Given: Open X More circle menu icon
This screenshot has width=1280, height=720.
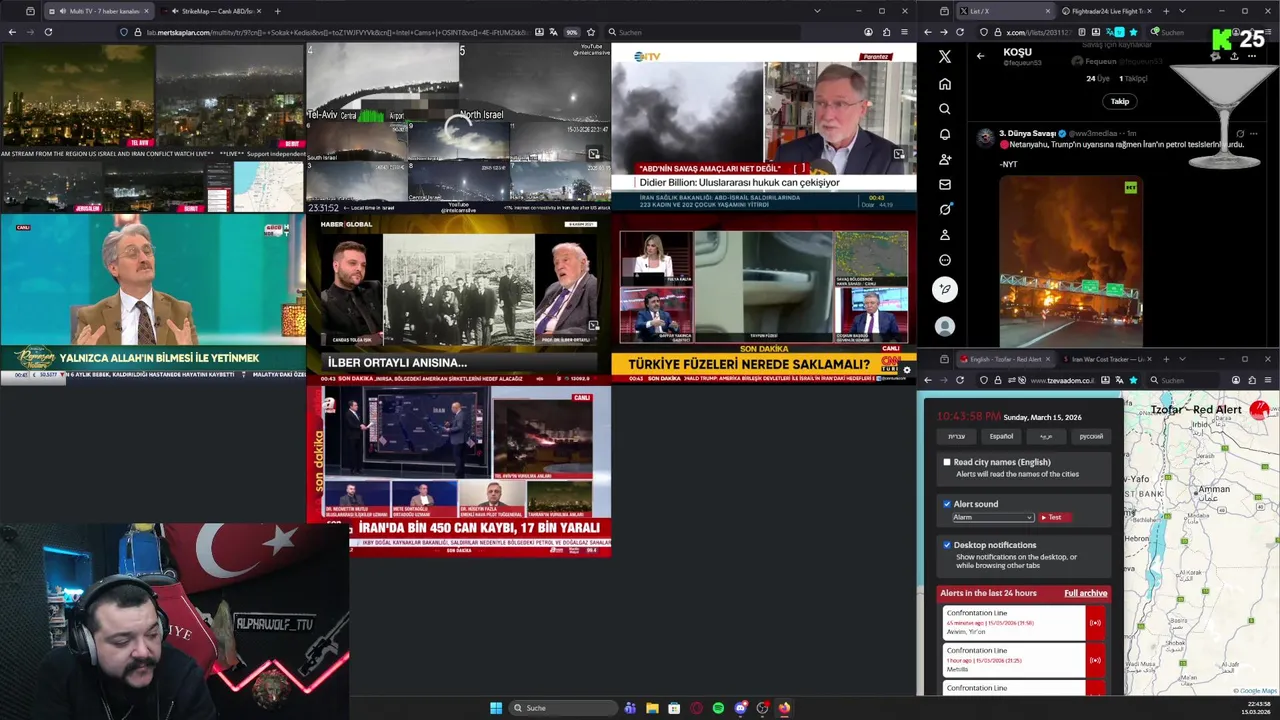Looking at the screenshot, I should (945, 260).
